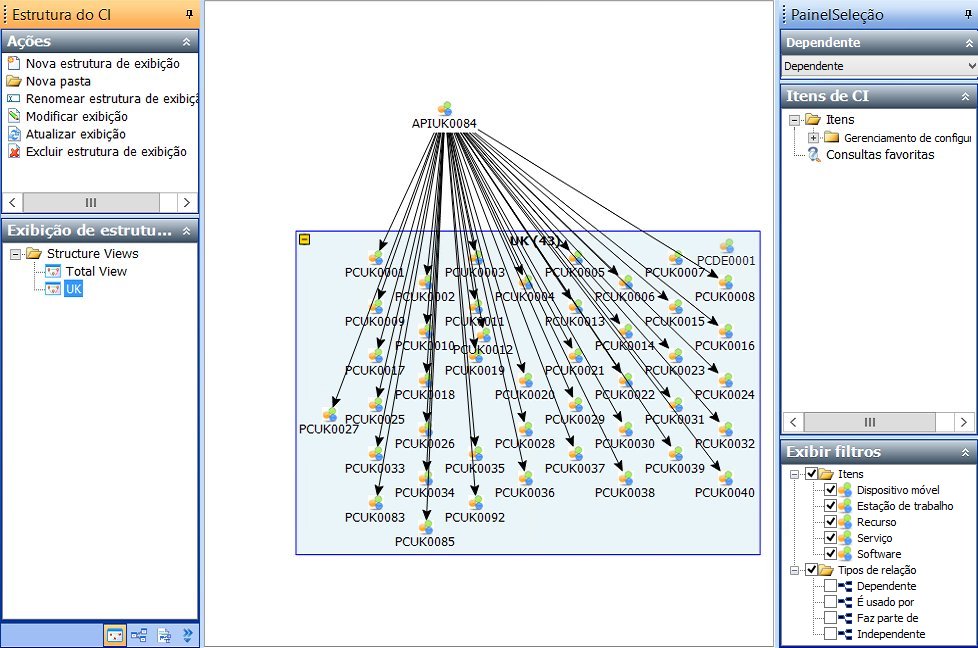Click the right scroll arrow in Ações panel

[x=186, y=203]
